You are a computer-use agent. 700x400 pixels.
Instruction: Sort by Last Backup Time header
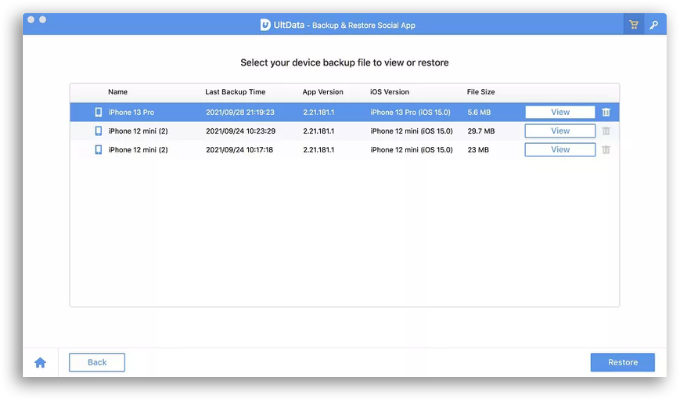coord(235,92)
